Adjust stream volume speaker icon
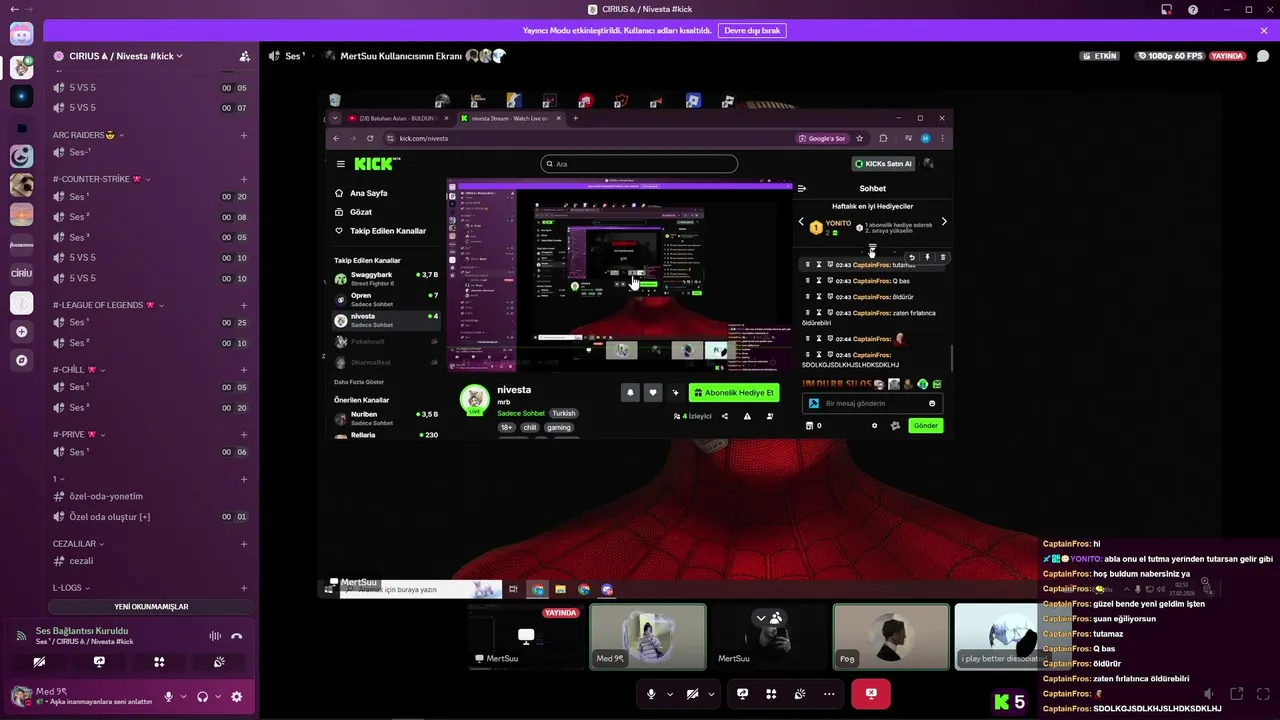Viewport: 1280px width, 720px height. point(1209,693)
